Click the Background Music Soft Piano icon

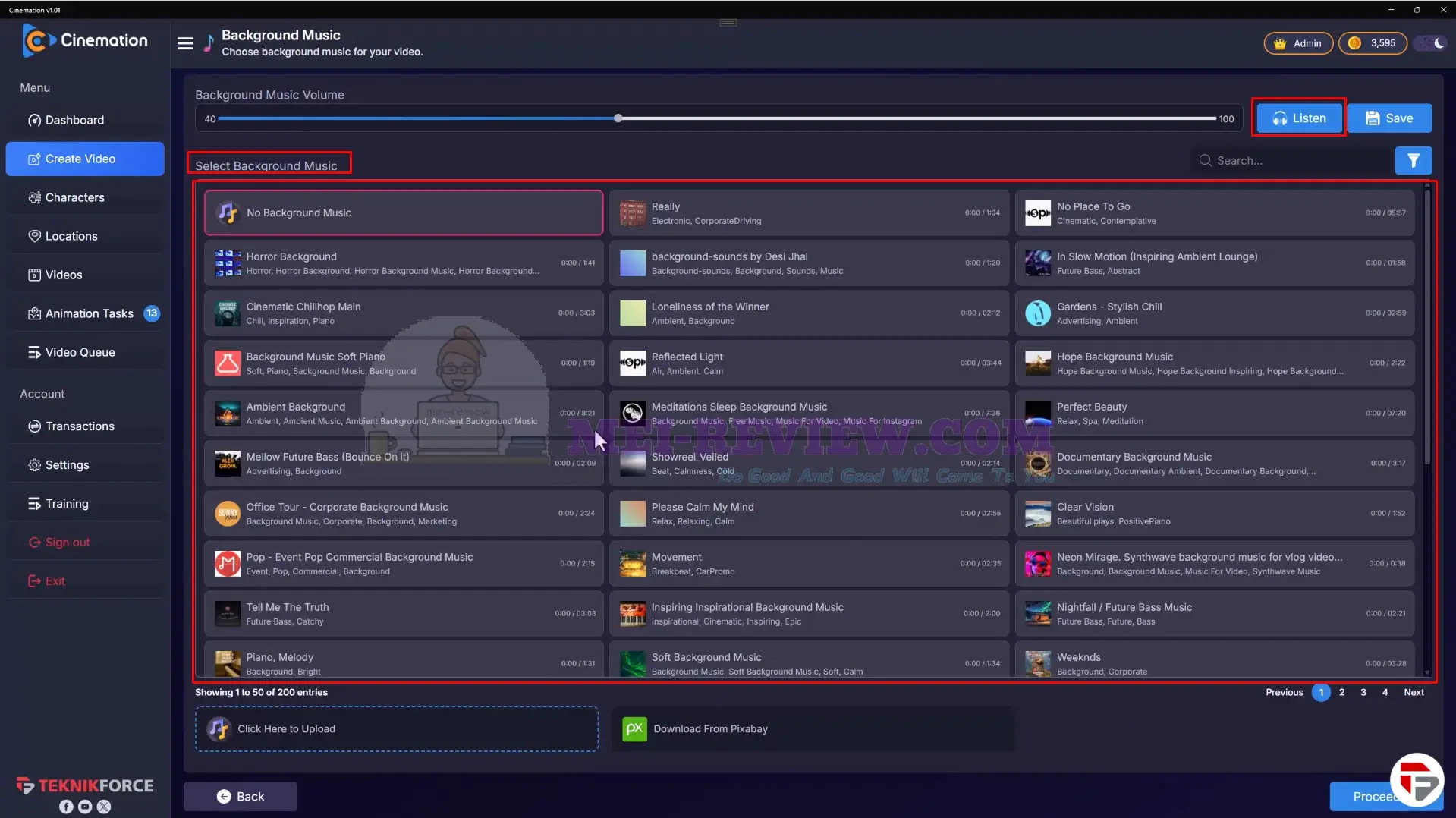228,363
